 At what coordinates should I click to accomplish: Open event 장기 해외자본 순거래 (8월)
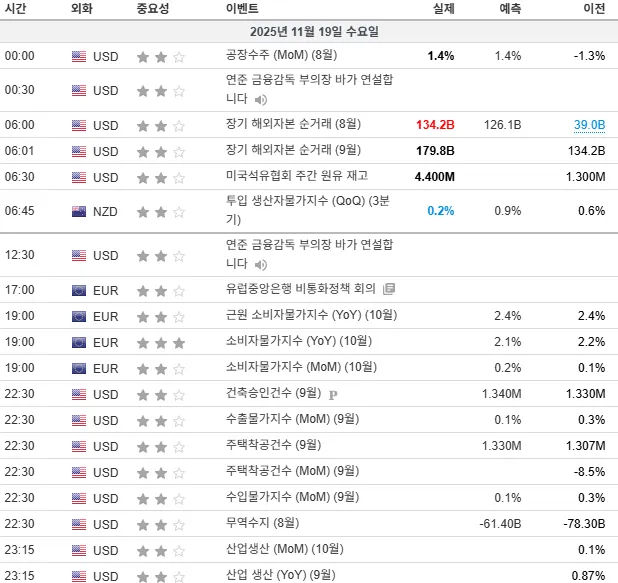[293, 124]
